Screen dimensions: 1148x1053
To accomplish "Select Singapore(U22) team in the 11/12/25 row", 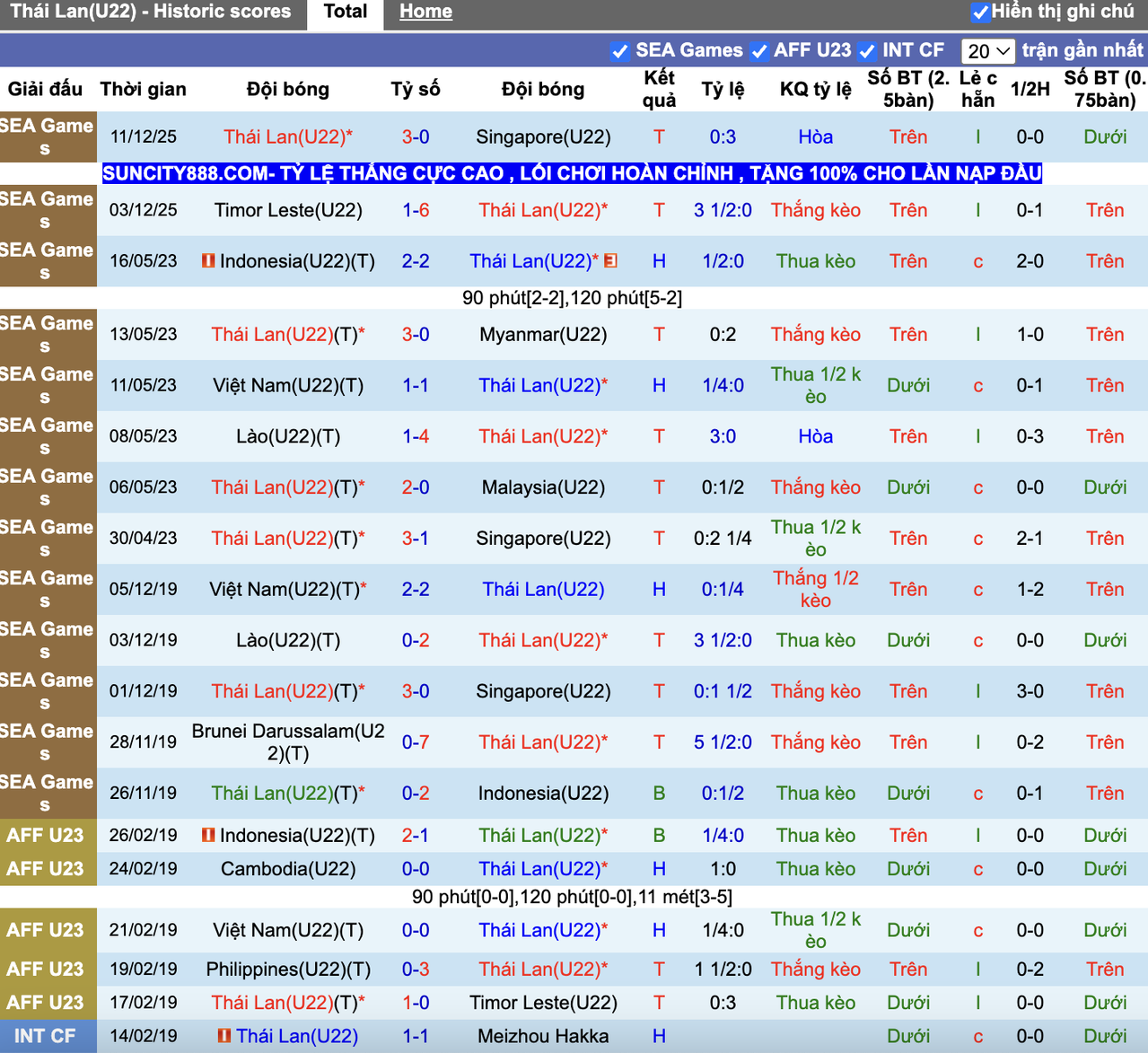I will [543, 137].
